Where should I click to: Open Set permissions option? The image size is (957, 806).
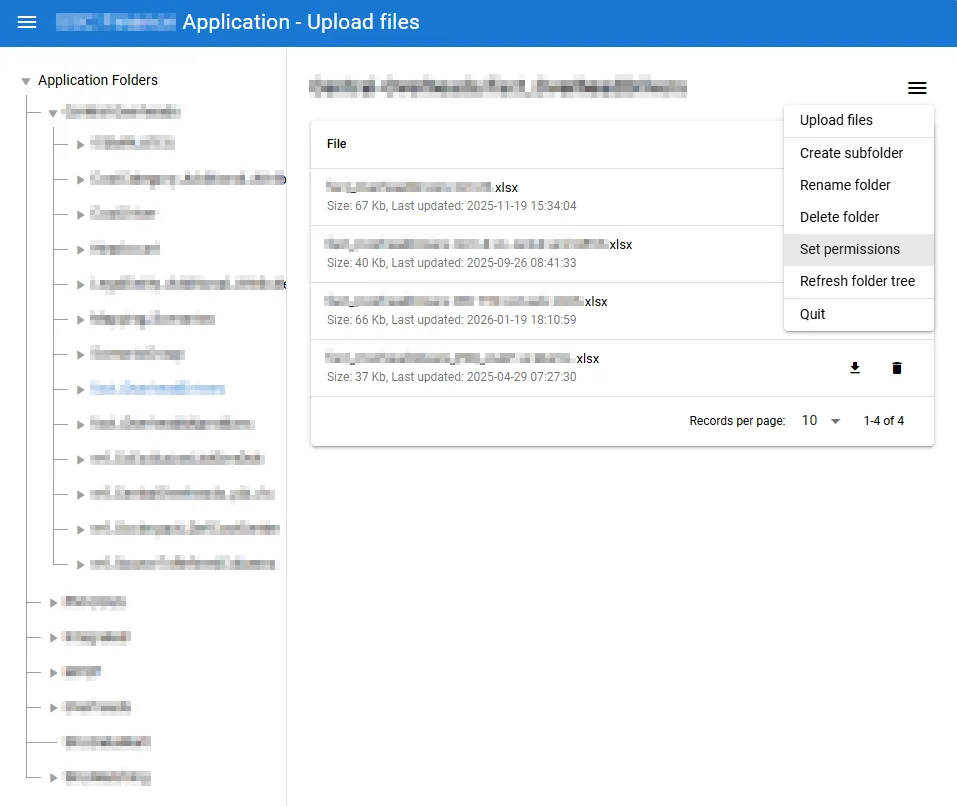[849, 249]
